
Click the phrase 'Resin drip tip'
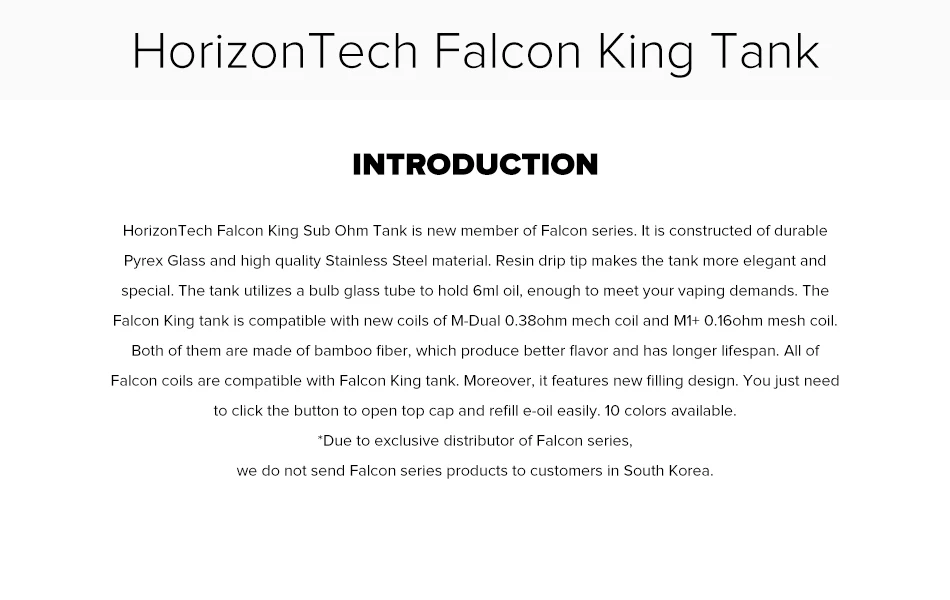point(541,261)
